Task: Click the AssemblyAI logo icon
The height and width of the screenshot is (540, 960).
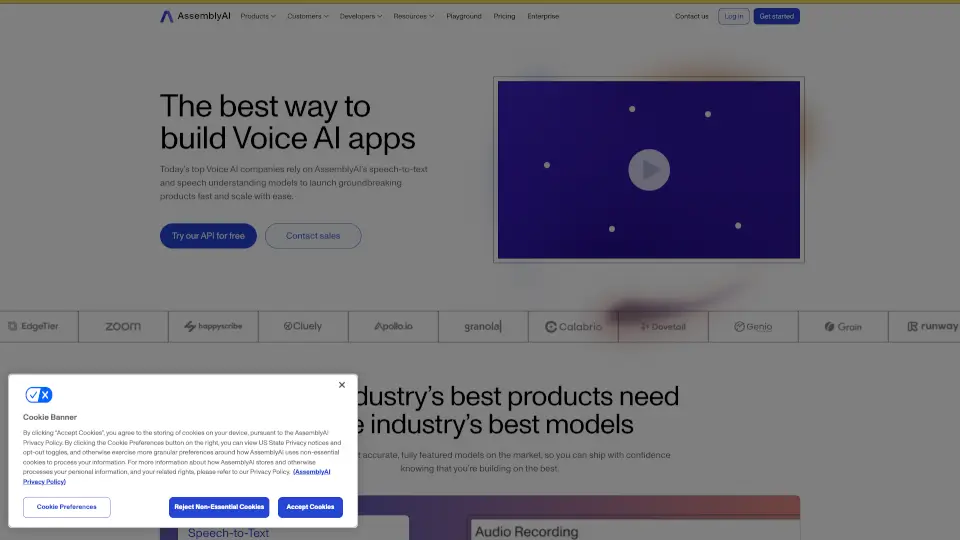Action: (x=167, y=16)
